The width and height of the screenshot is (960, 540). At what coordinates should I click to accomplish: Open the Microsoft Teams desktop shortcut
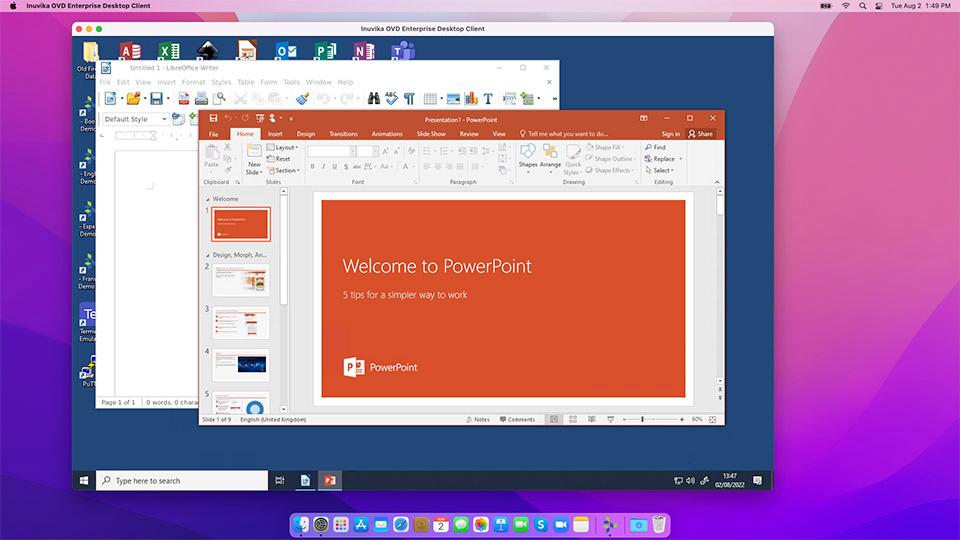click(403, 50)
